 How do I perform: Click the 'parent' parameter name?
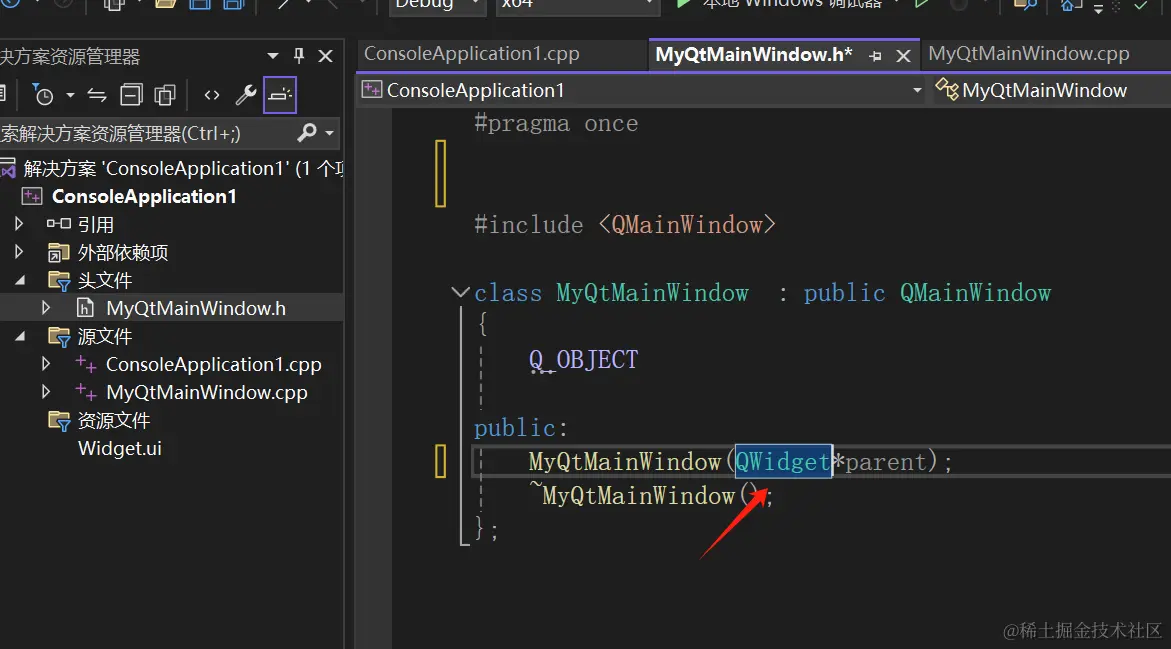tap(886, 462)
